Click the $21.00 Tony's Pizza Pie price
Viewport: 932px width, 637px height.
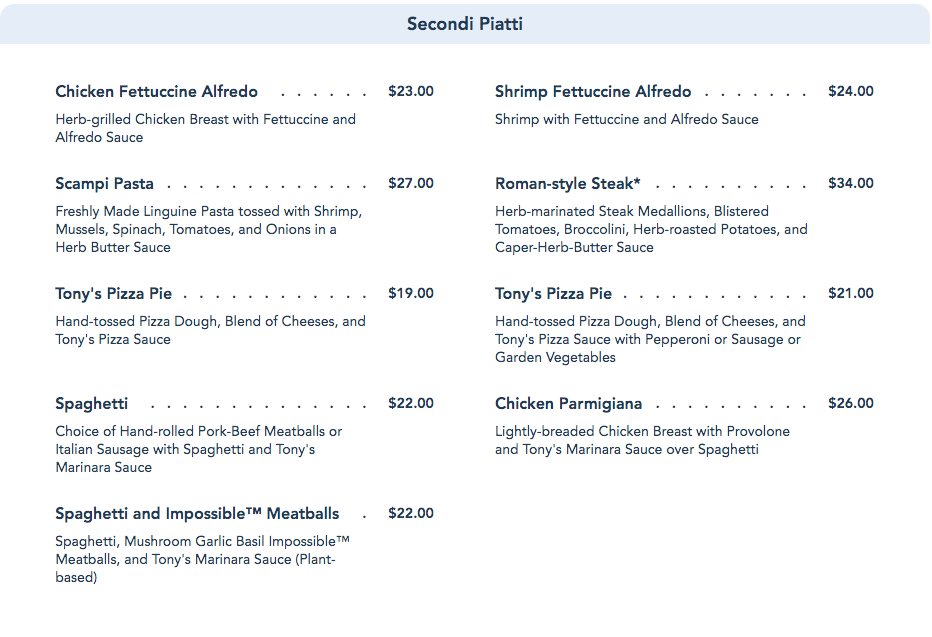pyautogui.click(x=850, y=294)
